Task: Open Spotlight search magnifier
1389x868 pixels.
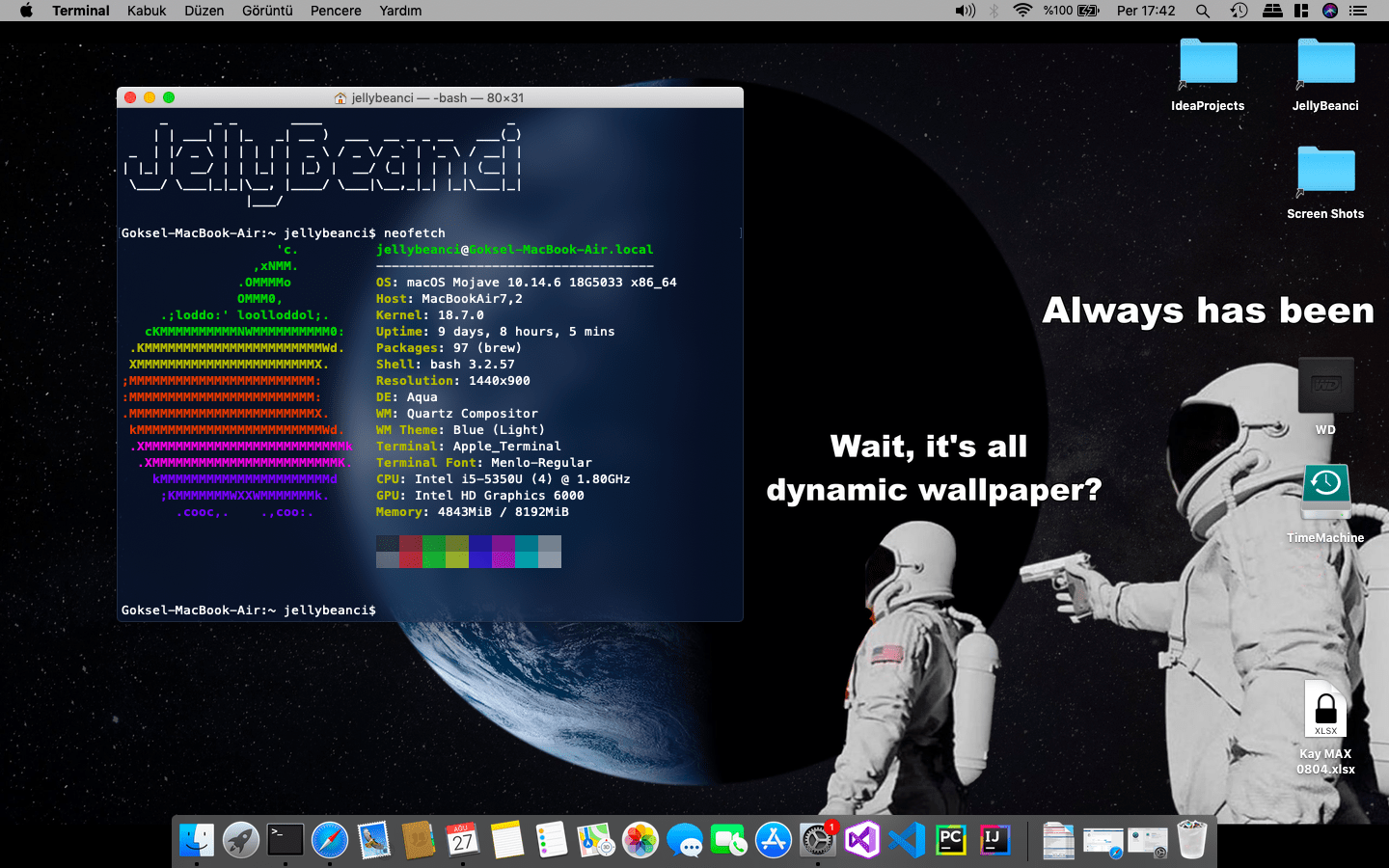Action: [1203, 11]
